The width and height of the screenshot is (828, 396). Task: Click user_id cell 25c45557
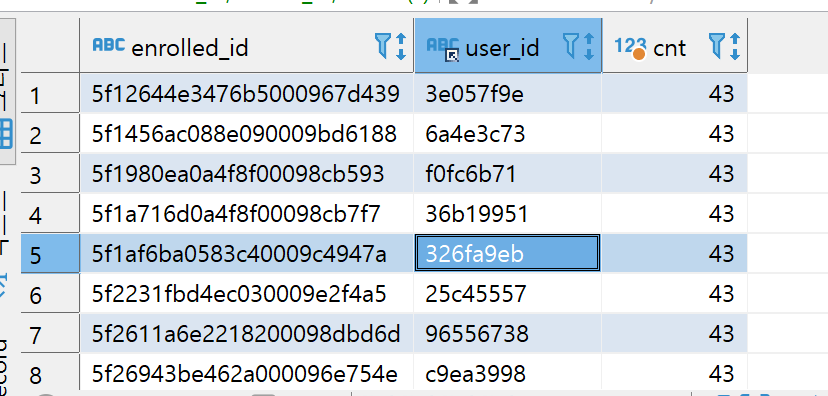click(507, 294)
